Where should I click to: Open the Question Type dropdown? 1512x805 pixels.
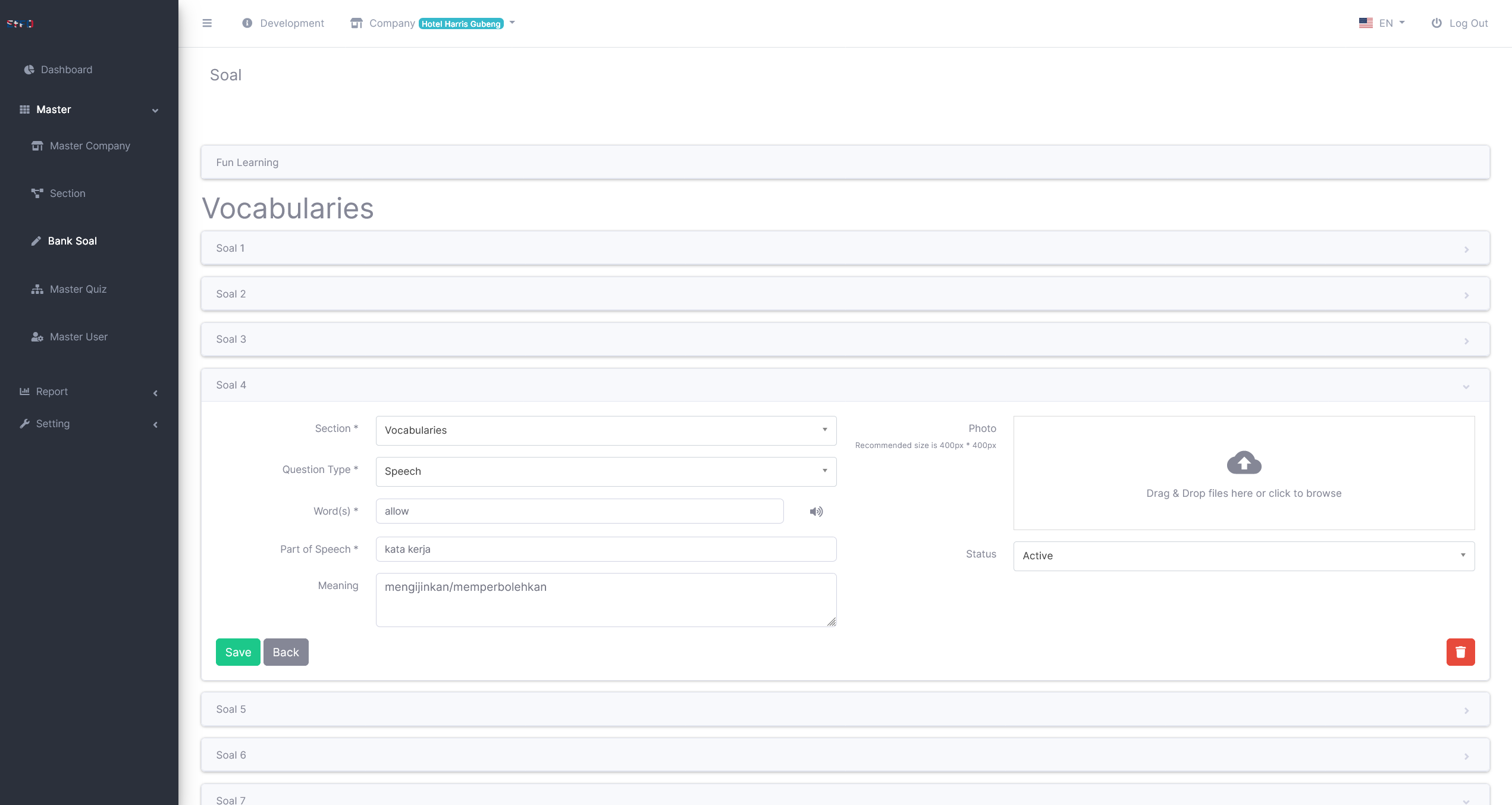606,471
